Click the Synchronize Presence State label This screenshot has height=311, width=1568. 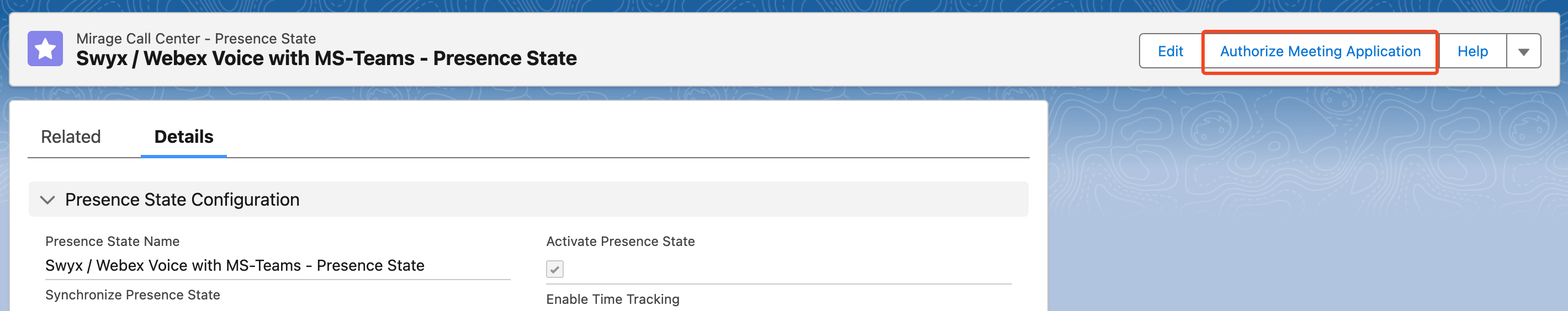click(133, 294)
